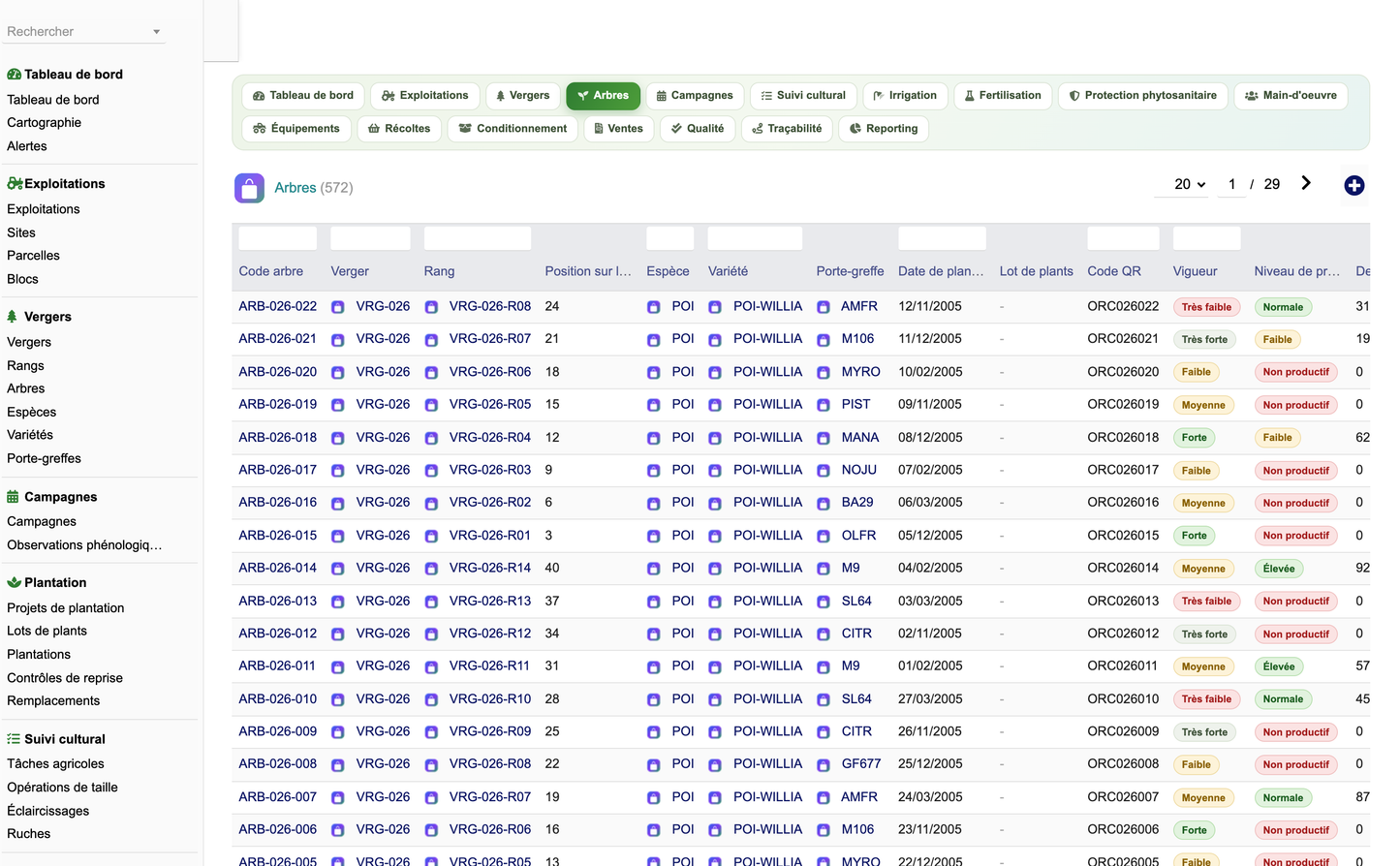Open the Reporting tab

click(884, 129)
